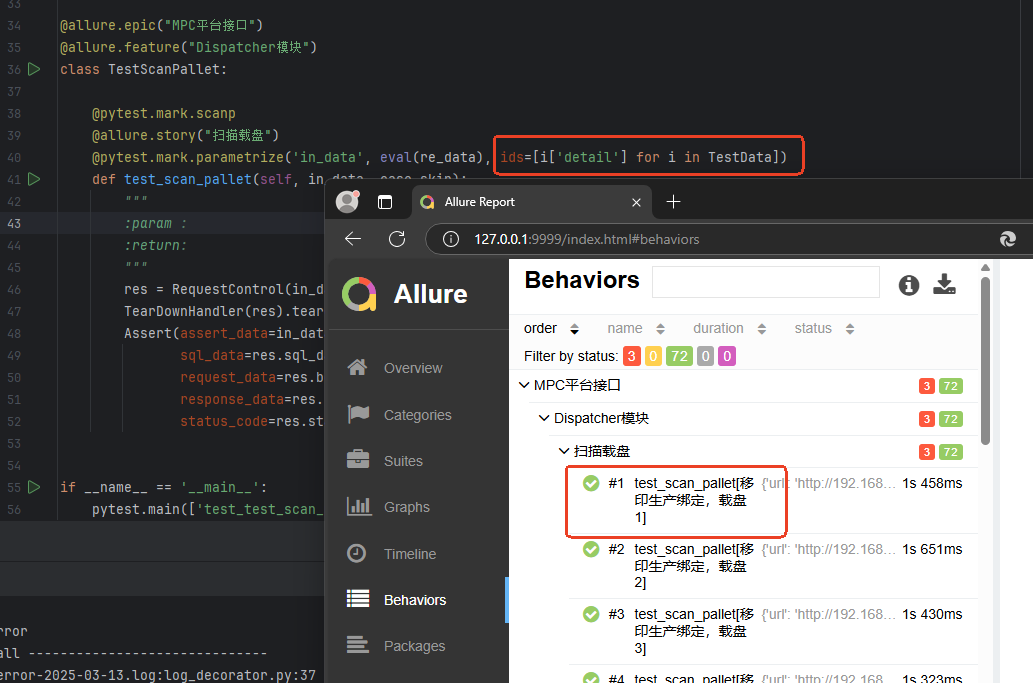Click the Behaviors search input field

point(766,282)
